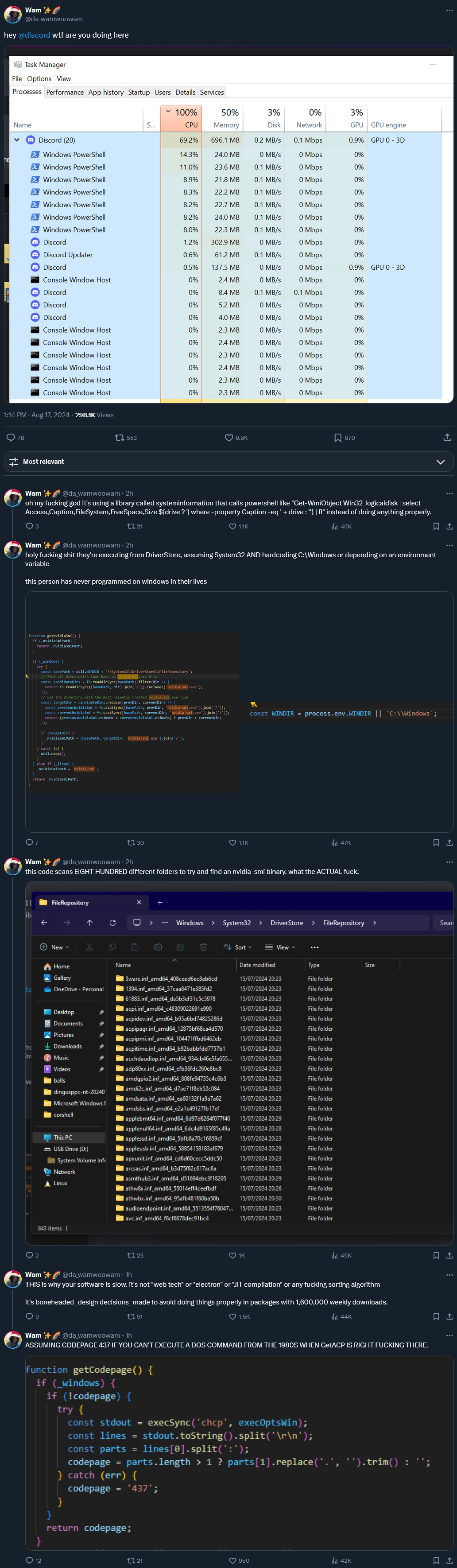Screen dimensions: 457x1568
Task: Like the tweet with 950 likes
Action: click(x=239, y=1561)
